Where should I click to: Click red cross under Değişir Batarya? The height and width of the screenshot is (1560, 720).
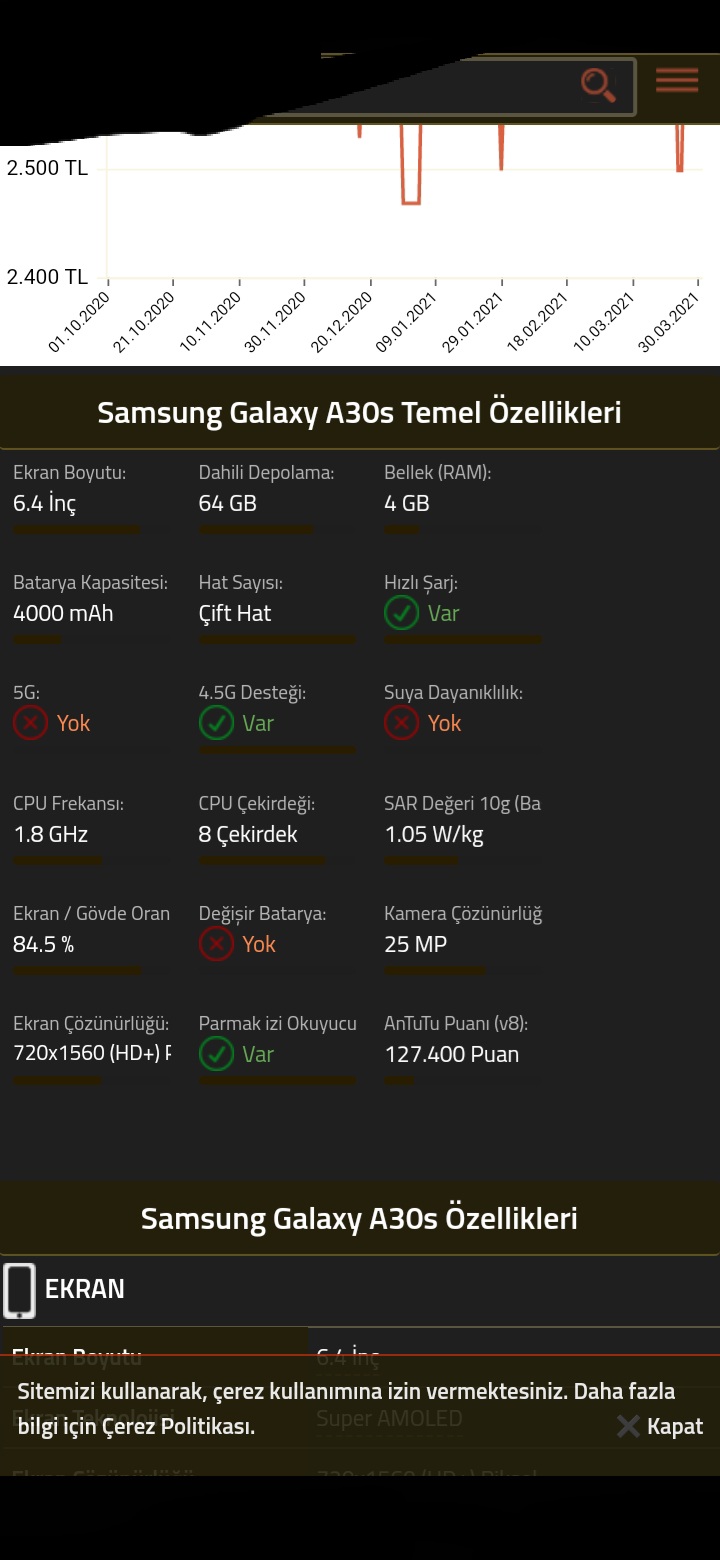point(216,944)
